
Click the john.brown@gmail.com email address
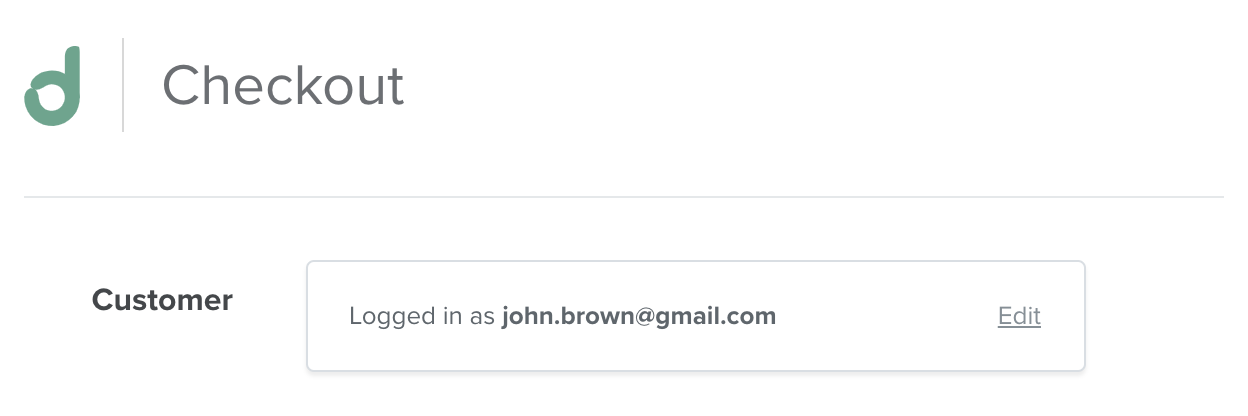(x=639, y=316)
